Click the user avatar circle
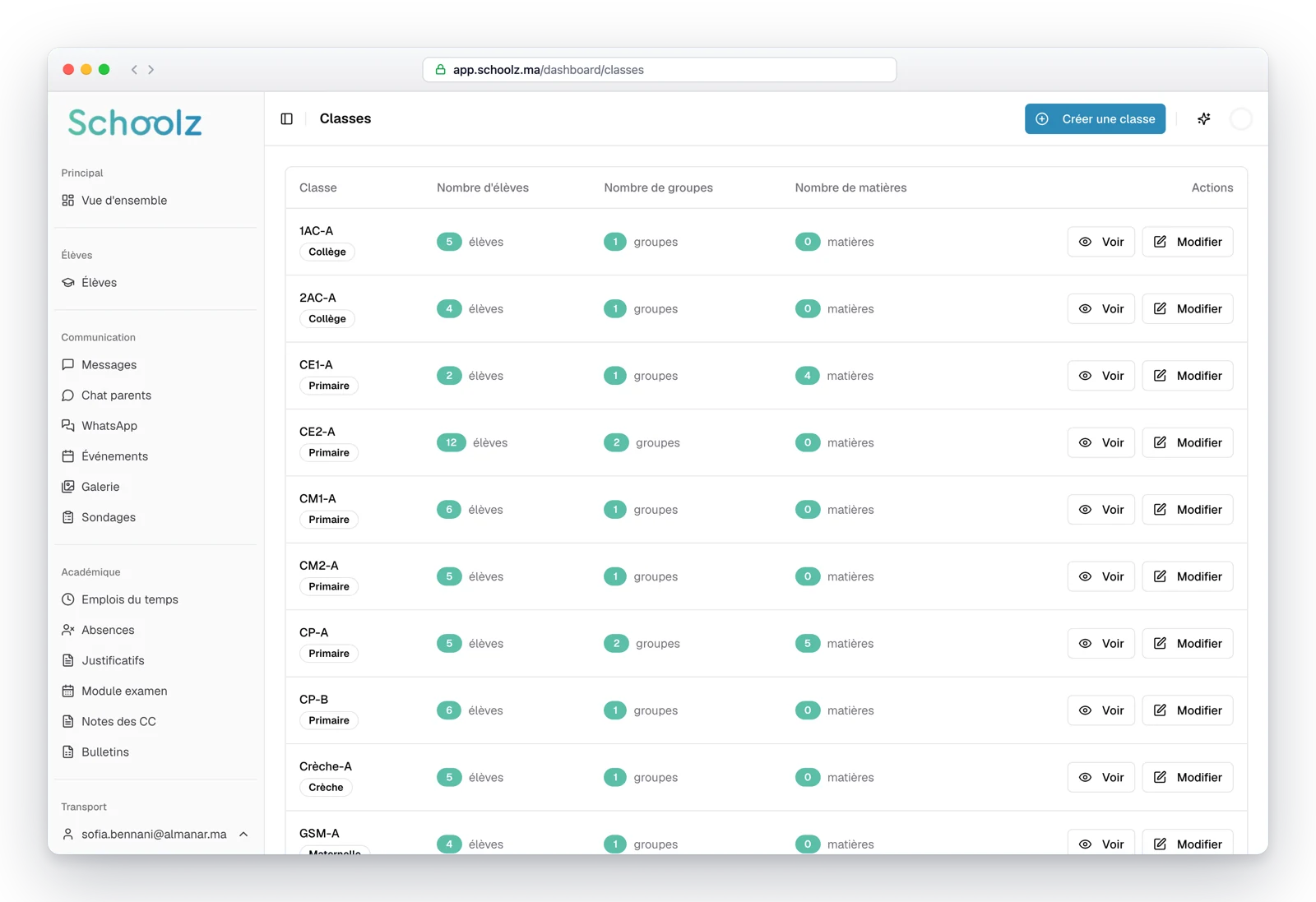 [x=1240, y=118]
